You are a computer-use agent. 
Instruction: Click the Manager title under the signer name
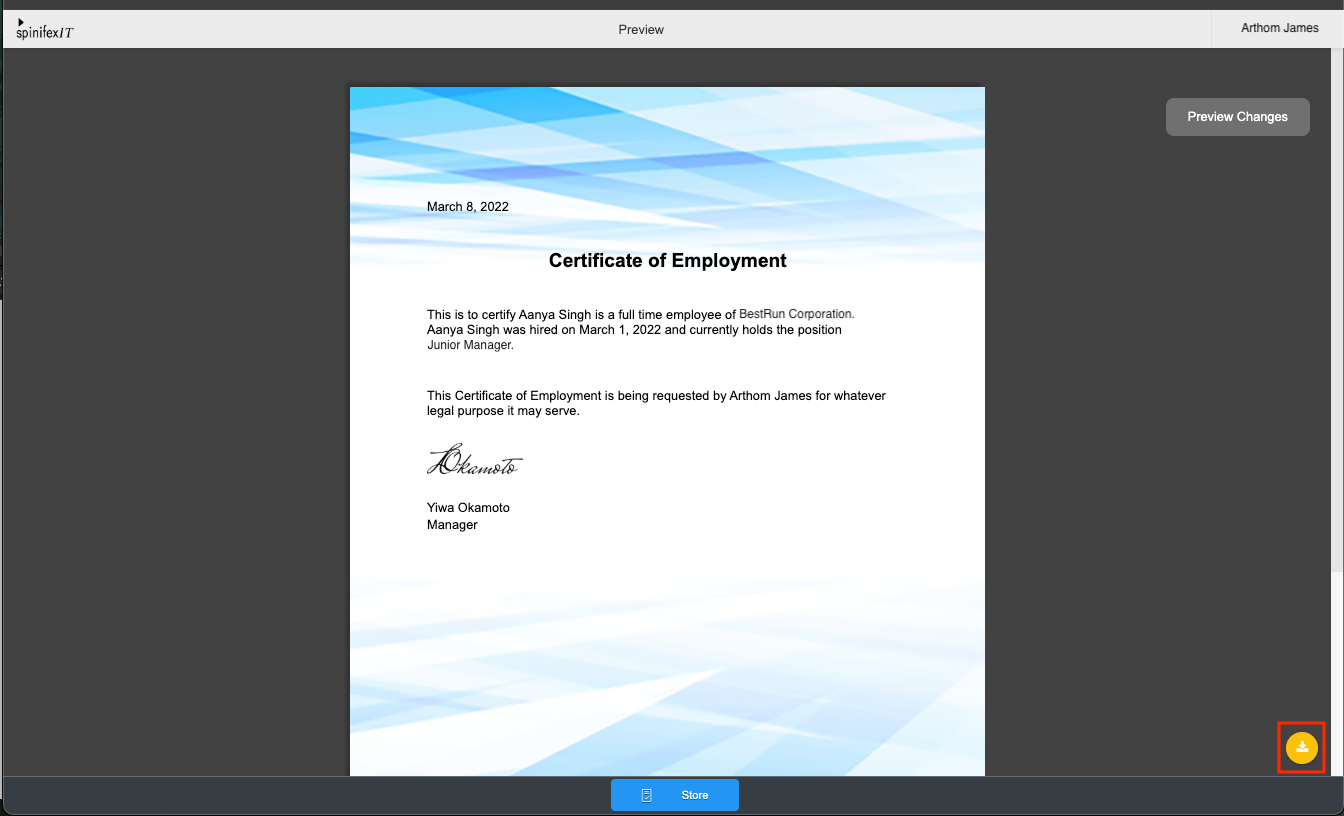click(452, 525)
